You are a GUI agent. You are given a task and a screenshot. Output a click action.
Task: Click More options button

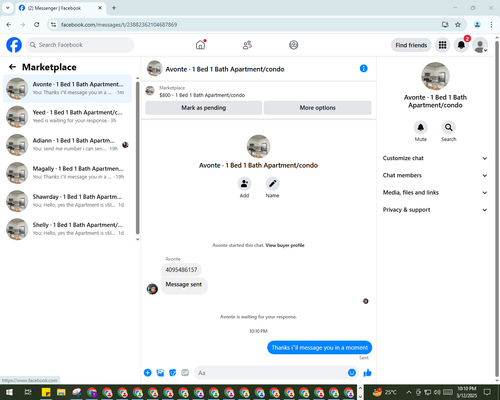click(318, 108)
